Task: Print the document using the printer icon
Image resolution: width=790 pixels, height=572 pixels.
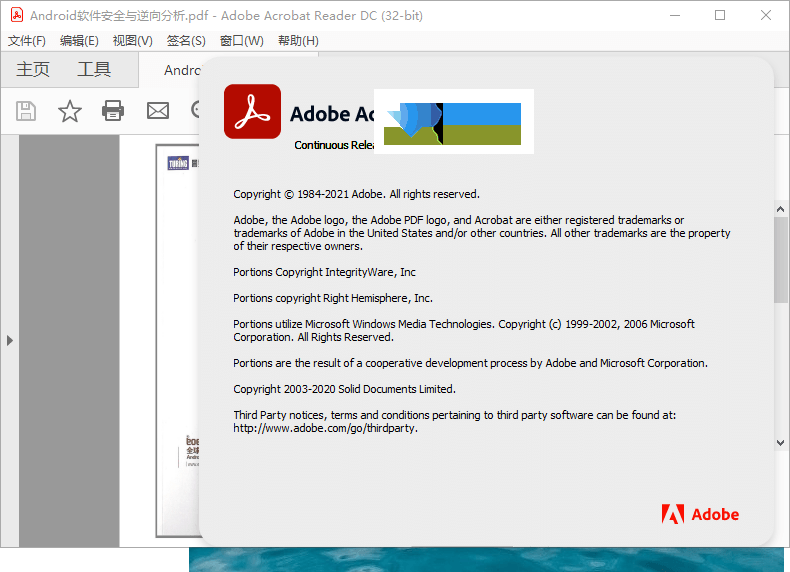Action: click(x=113, y=111)
